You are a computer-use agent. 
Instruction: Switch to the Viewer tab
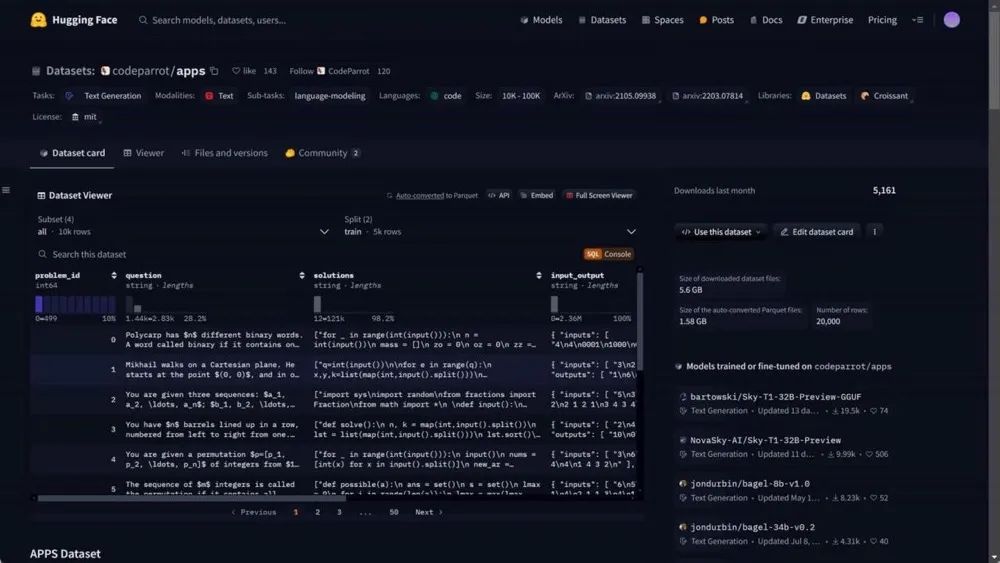(143, 153)
